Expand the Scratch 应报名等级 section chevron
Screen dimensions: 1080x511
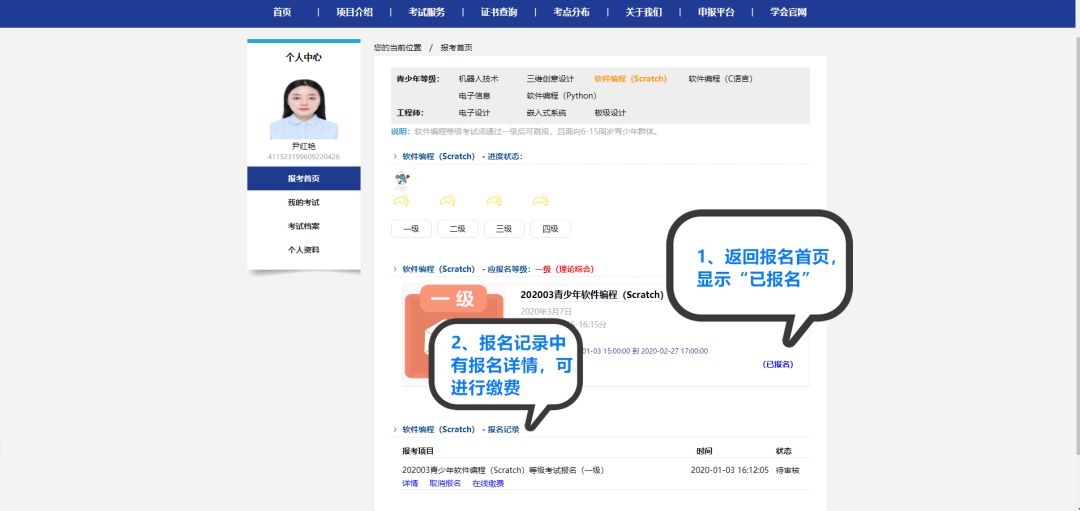click(x=395, y=269)
